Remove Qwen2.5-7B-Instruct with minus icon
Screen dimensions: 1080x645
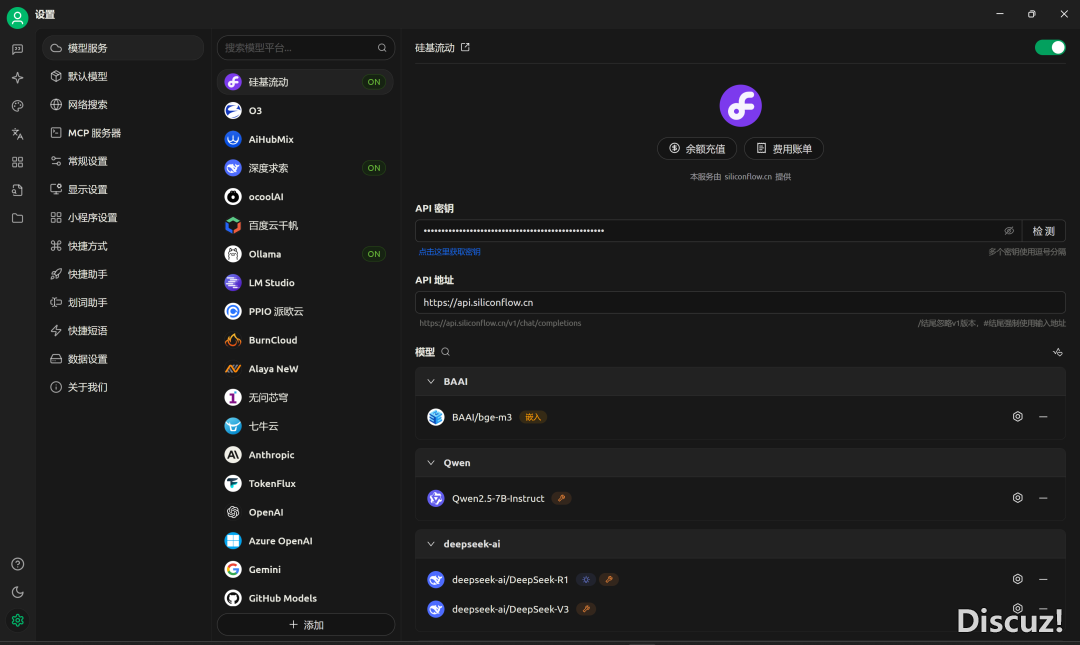[1043, 498]
